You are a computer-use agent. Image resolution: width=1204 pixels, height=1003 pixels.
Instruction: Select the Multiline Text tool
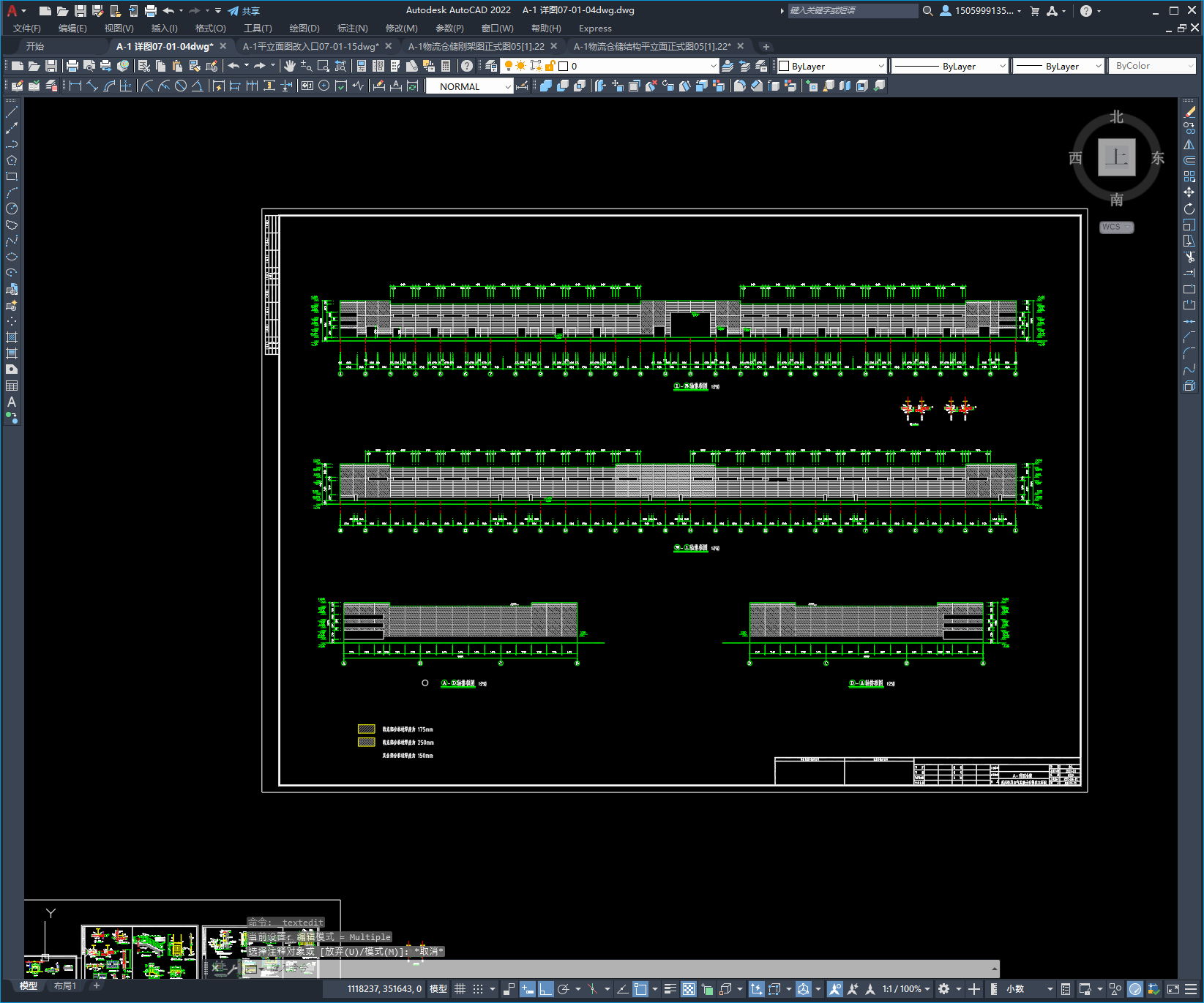(x=12, y=402)
